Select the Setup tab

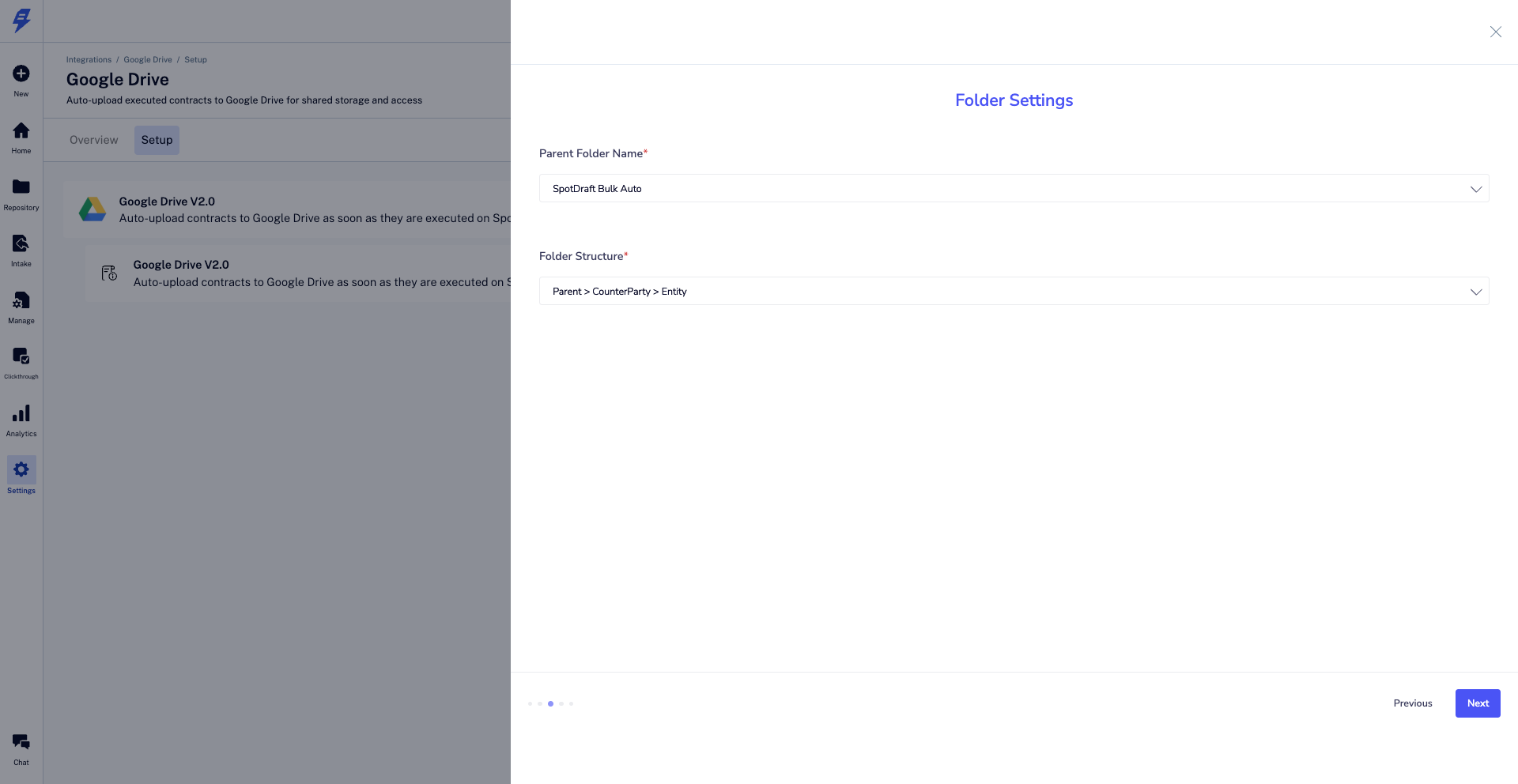pyautogui.click(x=157, y=140)
